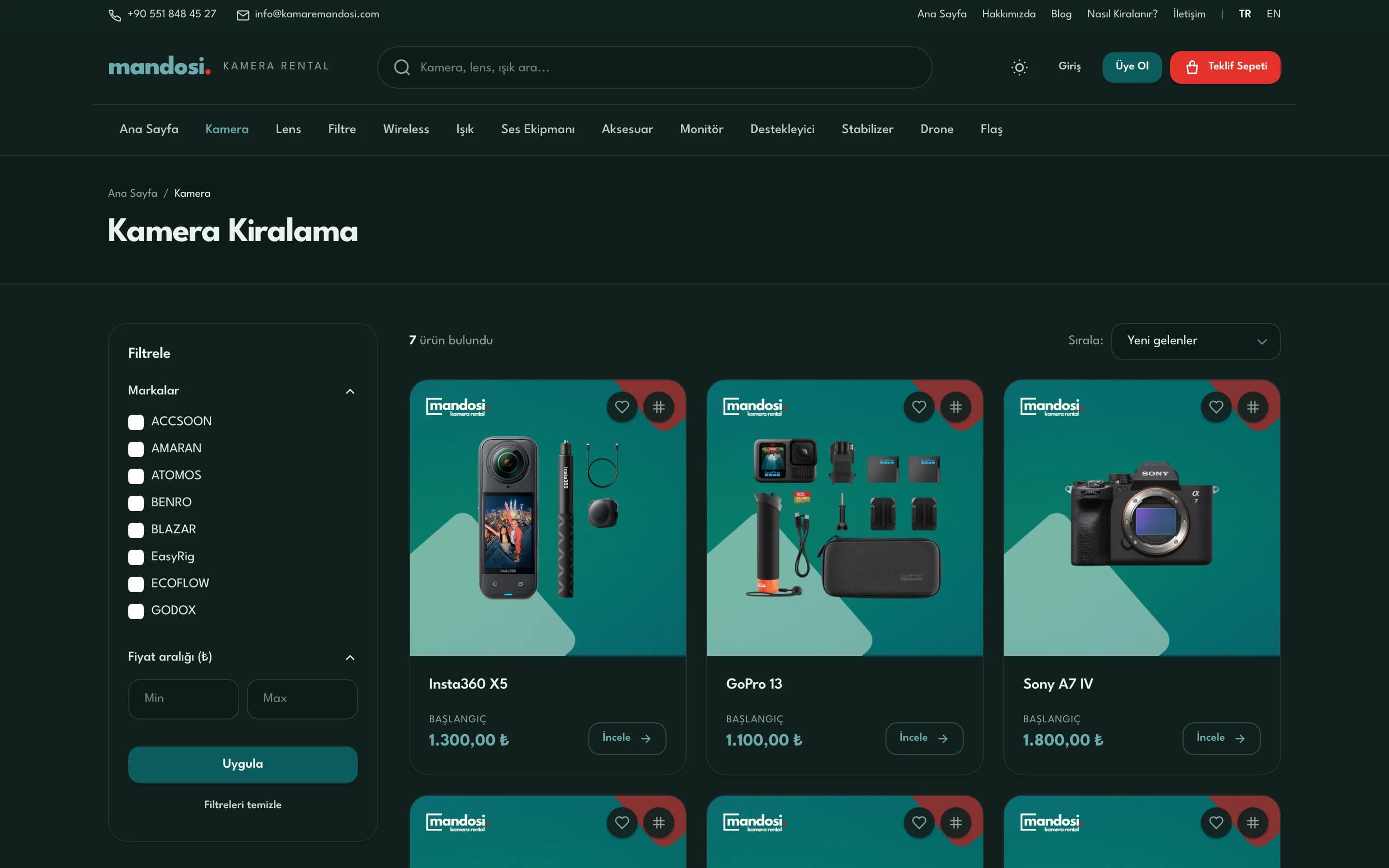This screenshot has height=868, width=1389.
Task: Tick the BENRO checkbox
Action: (x=136, y=503)
